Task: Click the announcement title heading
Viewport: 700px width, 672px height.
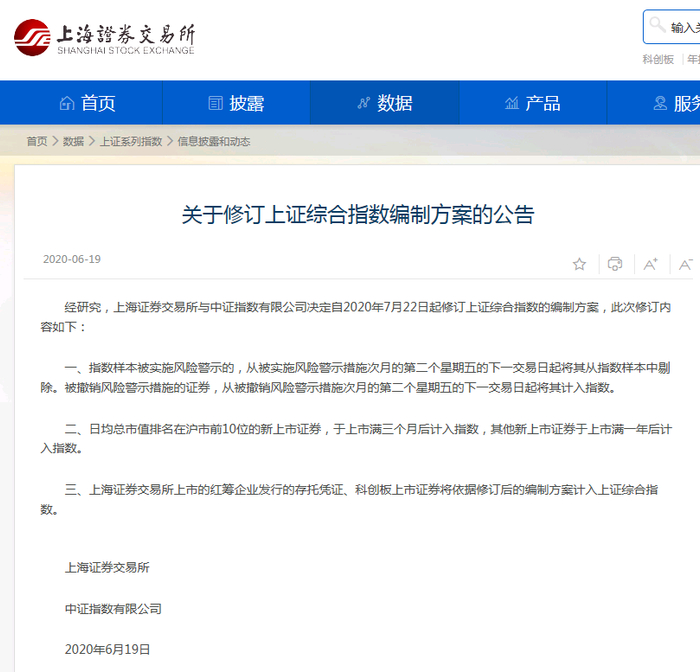Action: [x=358, y=215]
